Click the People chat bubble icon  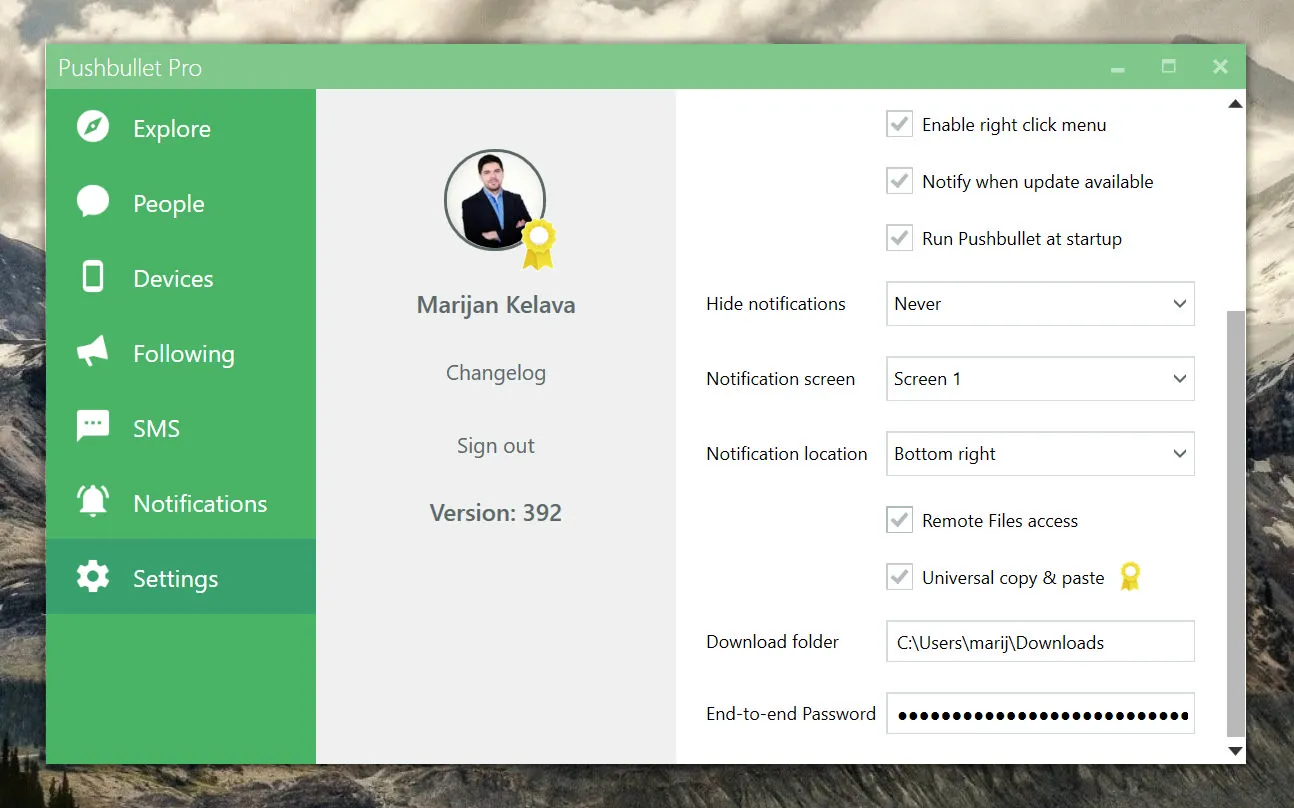[x=93, y=202]
